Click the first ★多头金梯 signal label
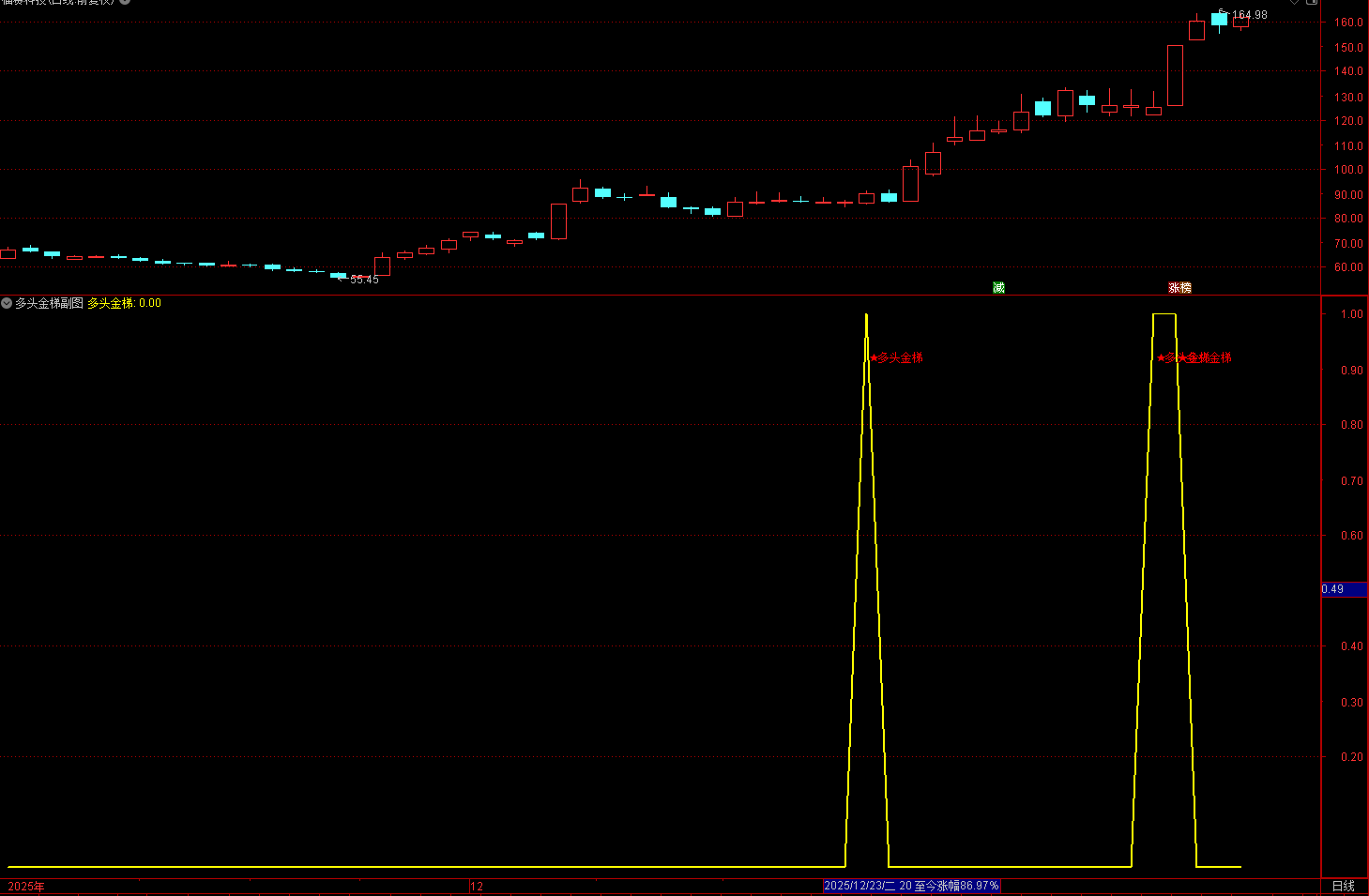 click(896, 357)
